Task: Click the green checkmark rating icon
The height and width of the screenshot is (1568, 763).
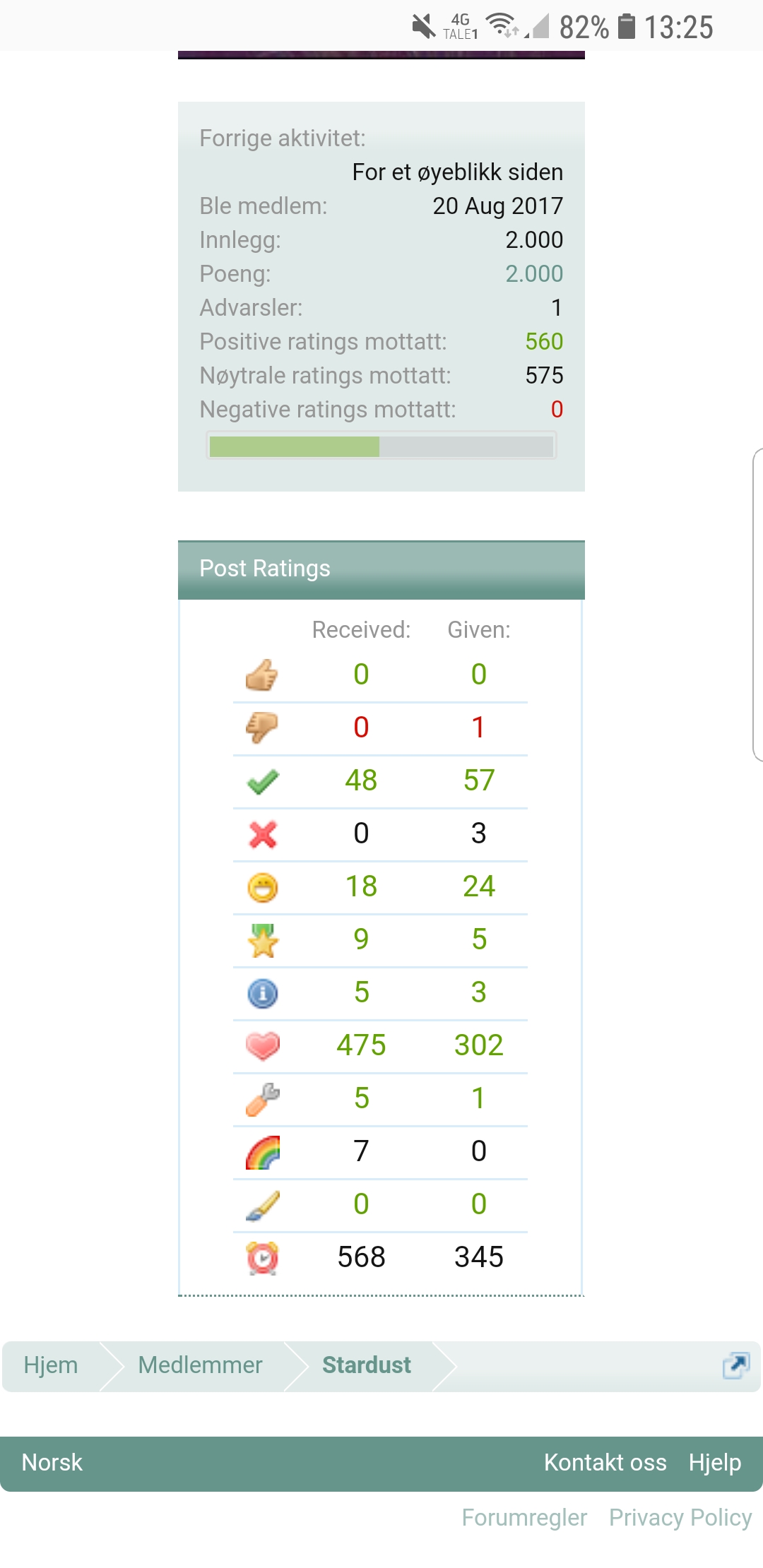Action: pyautogui.click(x=263, y=781)
